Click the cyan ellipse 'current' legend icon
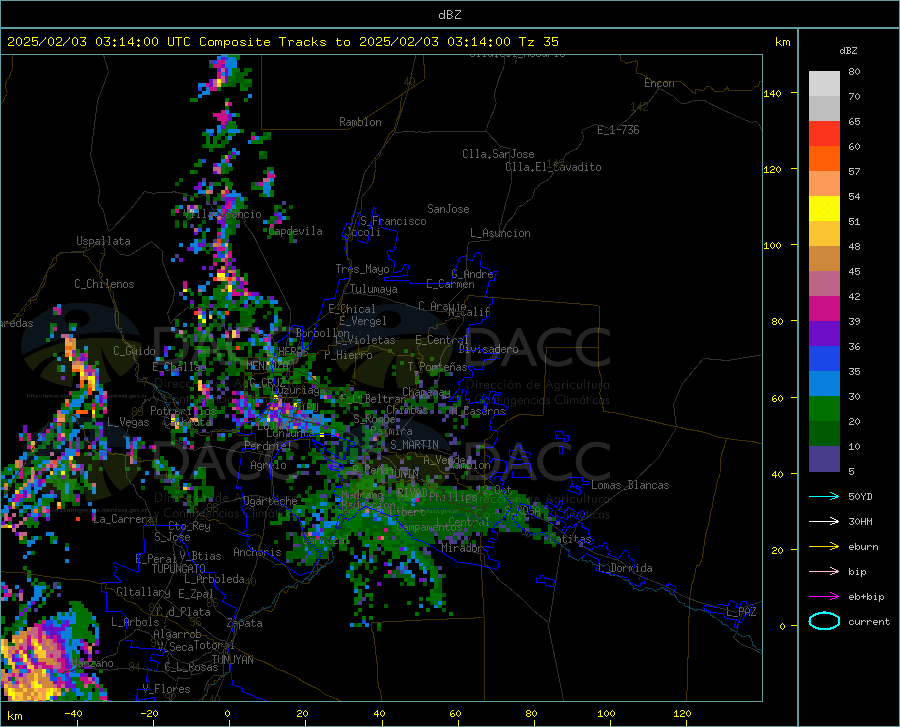This screenshot has width=900, height=727. (x=824, y=621)
